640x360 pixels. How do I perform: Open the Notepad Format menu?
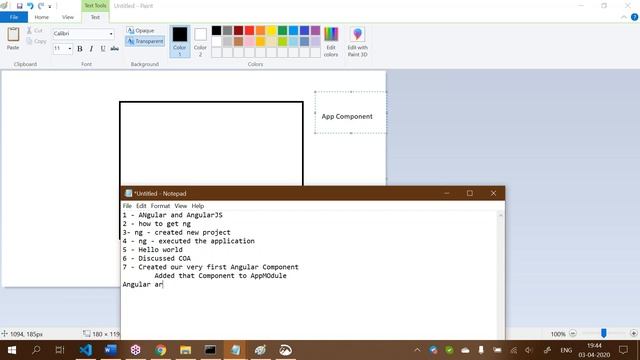[x=160, y=206]
